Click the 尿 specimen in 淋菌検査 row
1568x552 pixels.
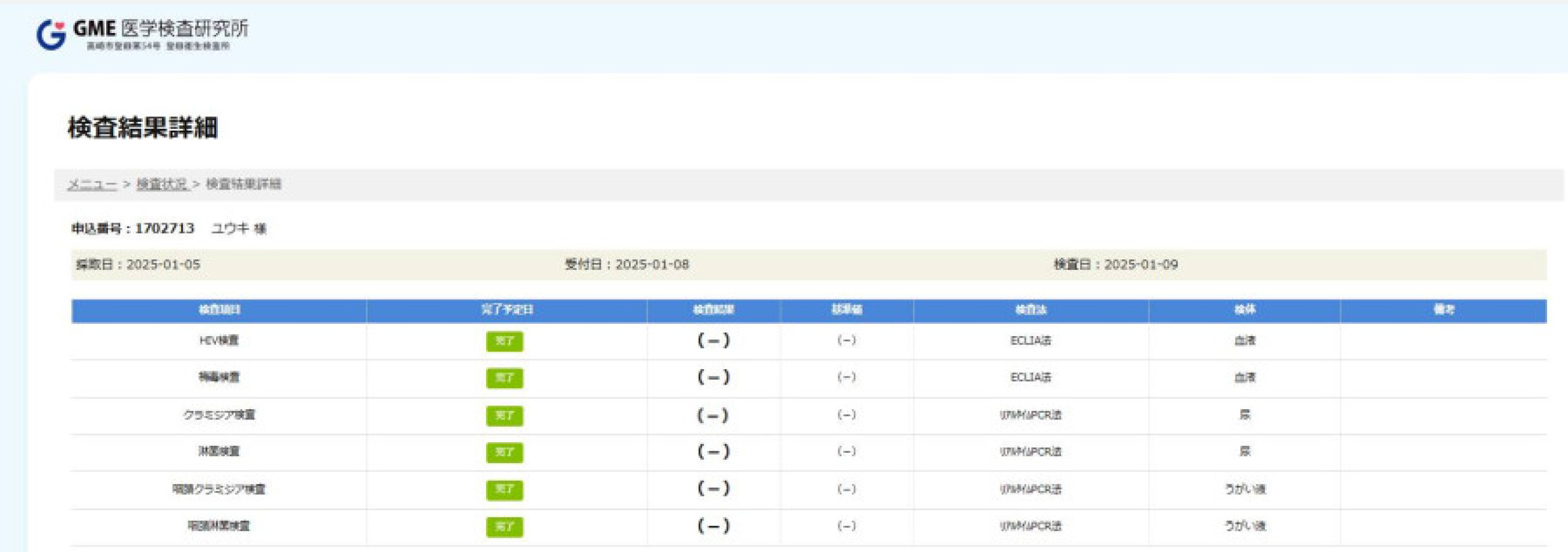click(1245, 451)
